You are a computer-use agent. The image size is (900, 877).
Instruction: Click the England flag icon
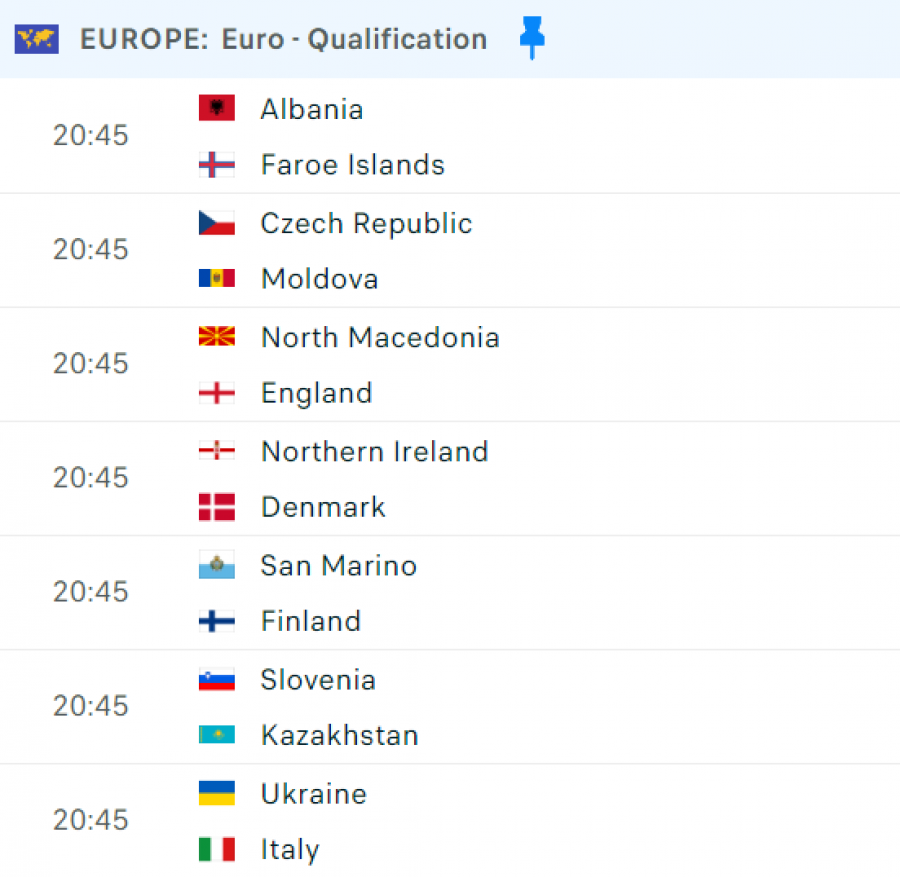pos(216,393)
